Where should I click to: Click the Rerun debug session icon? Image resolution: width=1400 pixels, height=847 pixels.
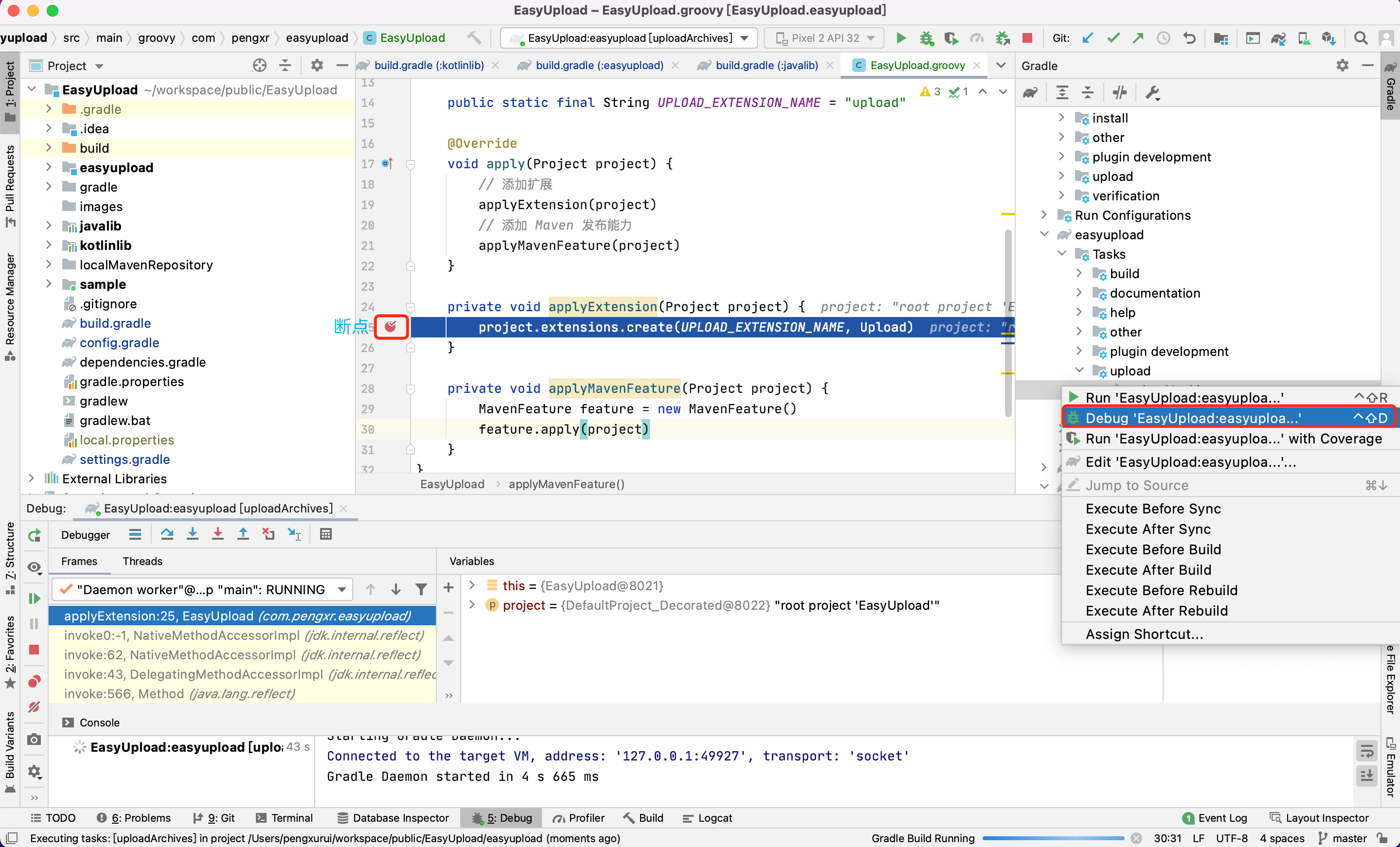34,535
